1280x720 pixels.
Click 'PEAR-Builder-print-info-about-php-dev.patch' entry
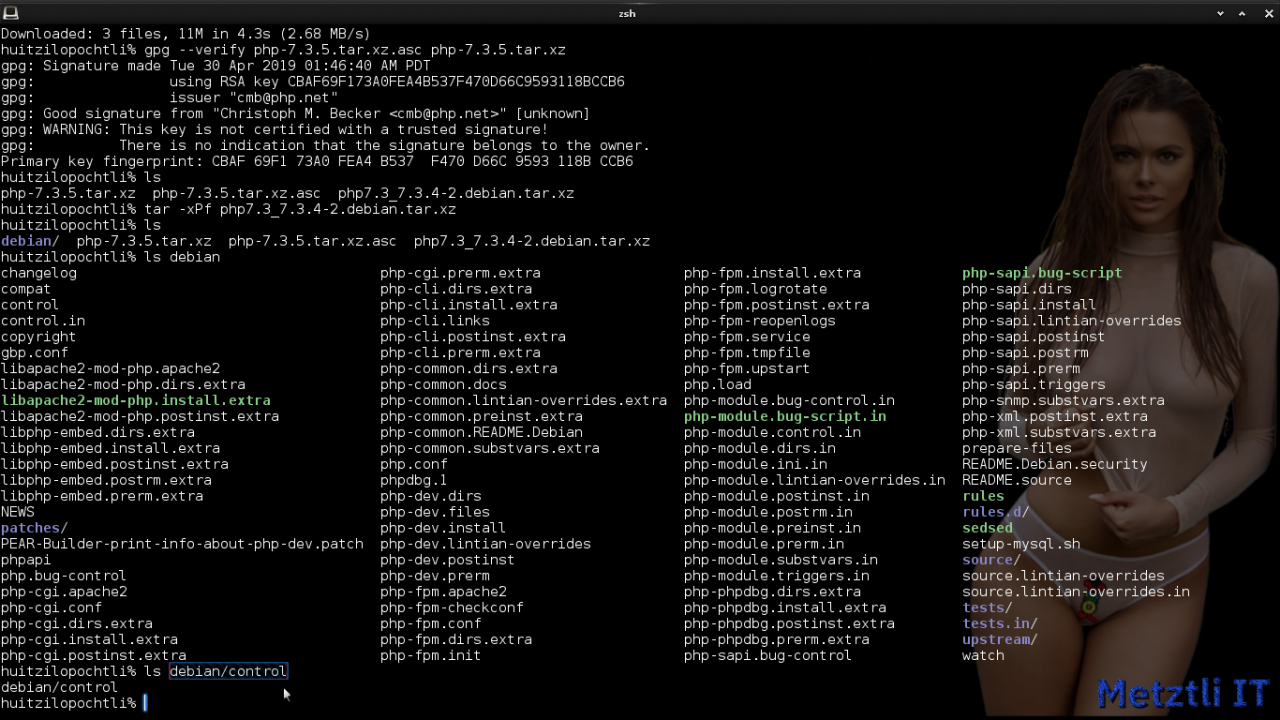coord(182,544)
